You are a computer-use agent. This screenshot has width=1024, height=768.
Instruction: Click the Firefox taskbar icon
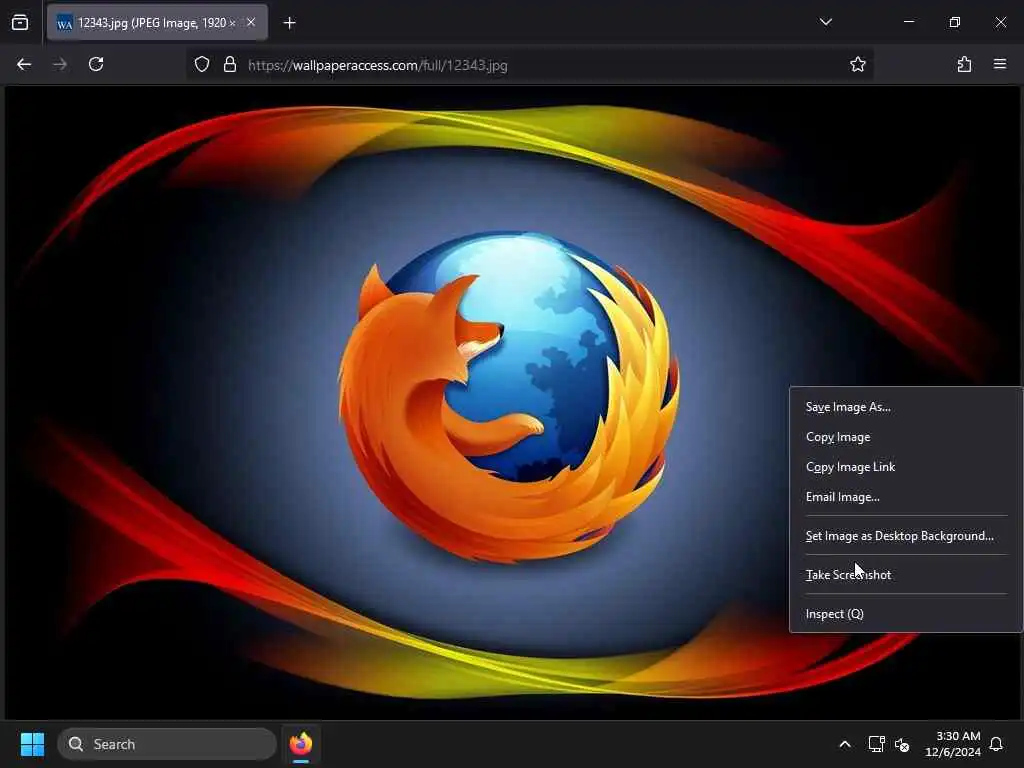click(x=301, y=744)
